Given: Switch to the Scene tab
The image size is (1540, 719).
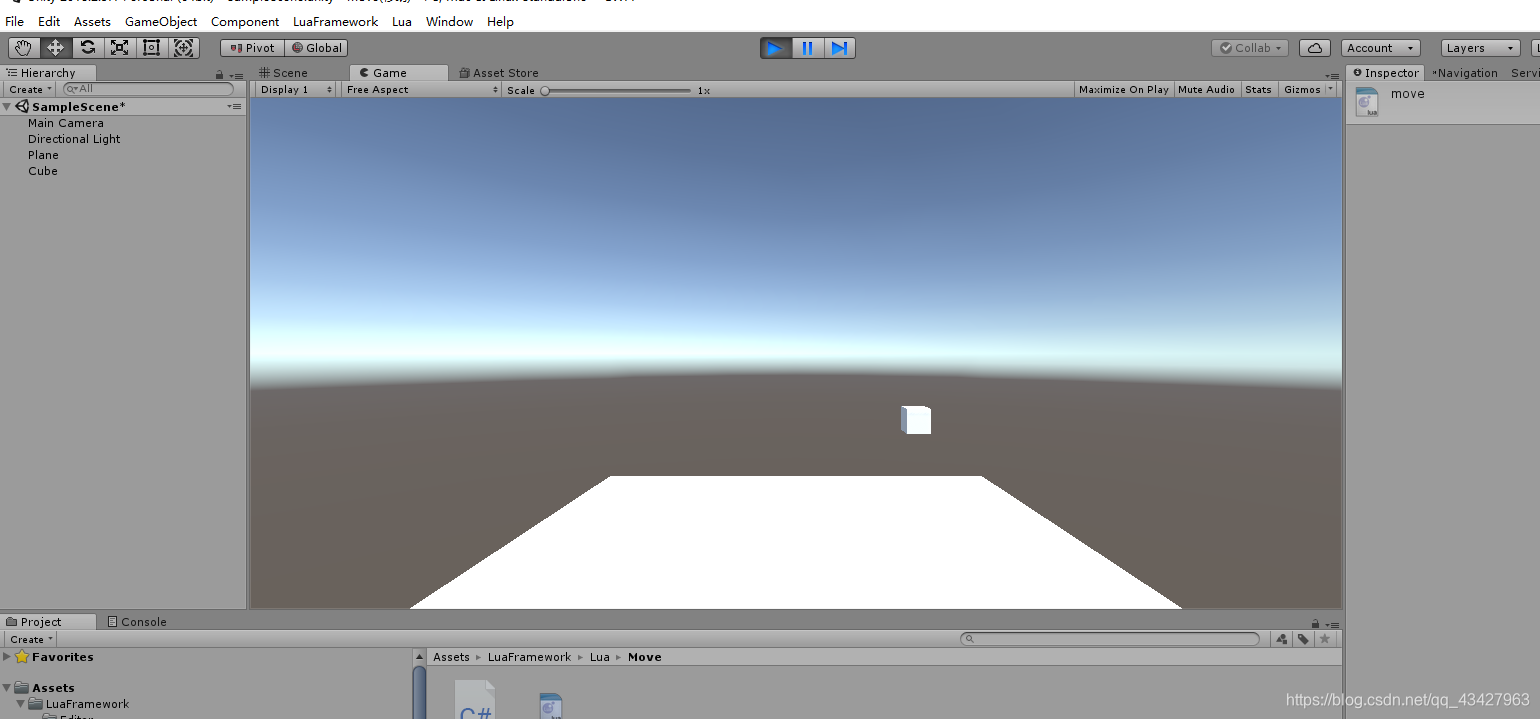Looking at the screenshot, I should (284, 73).
